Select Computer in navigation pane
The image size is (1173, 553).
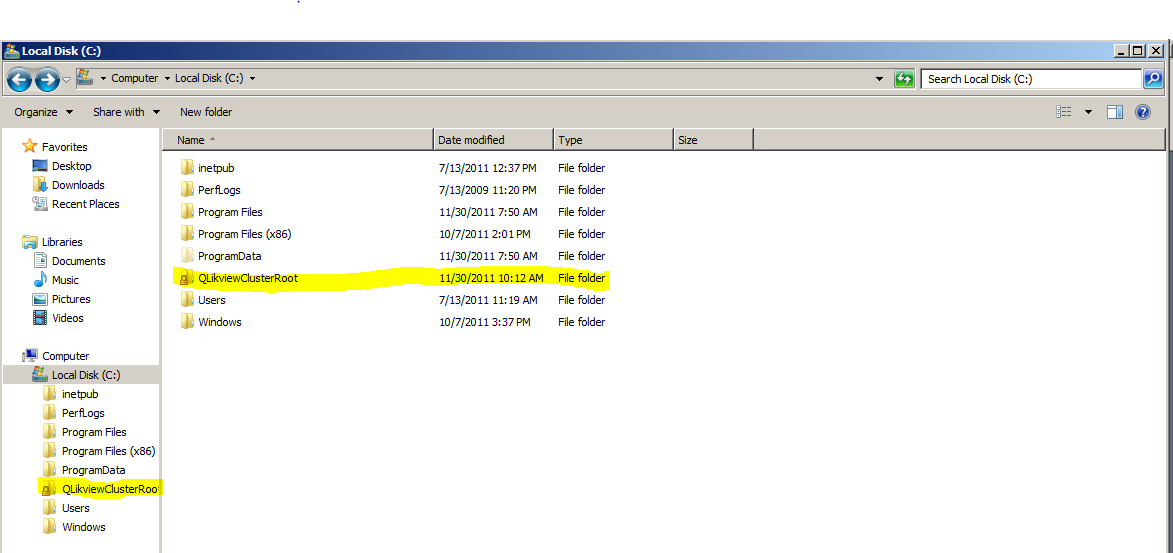click(56, 356)
